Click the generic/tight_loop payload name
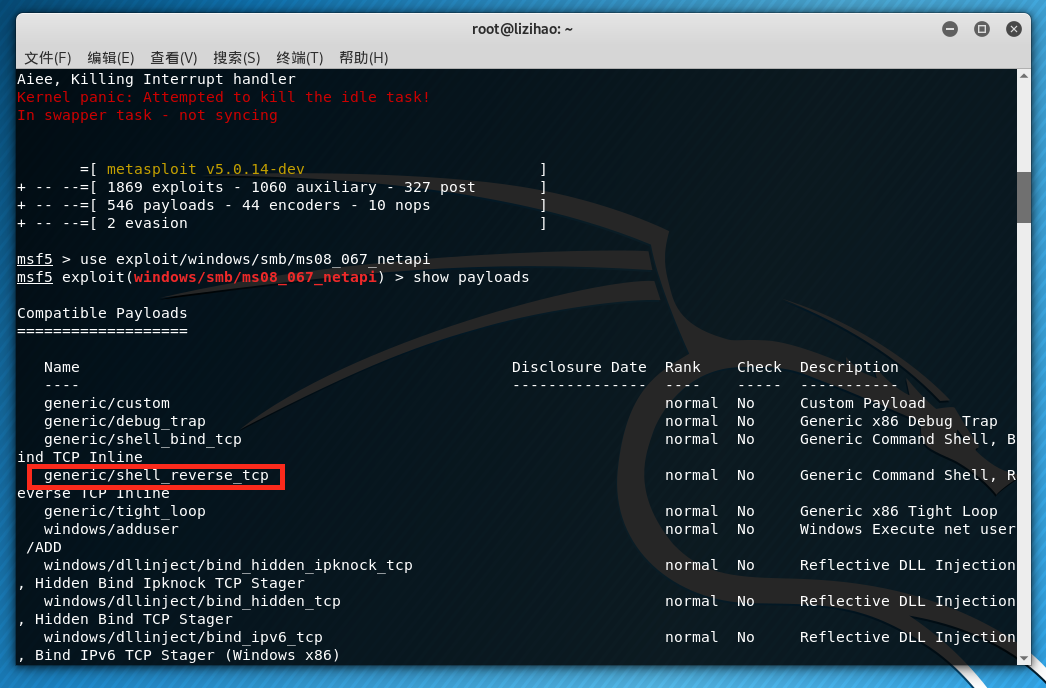The image size is (1046, 688). (125, 511)
